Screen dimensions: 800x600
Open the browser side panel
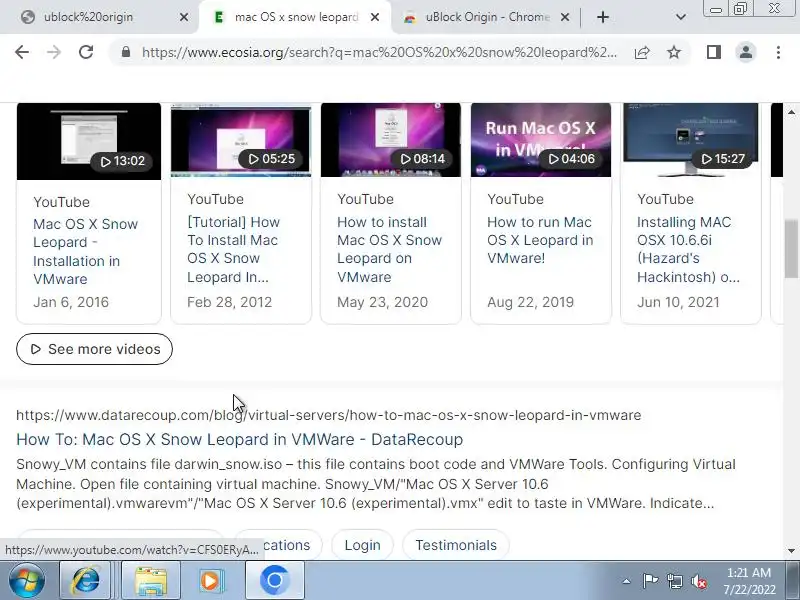[714, 52]
